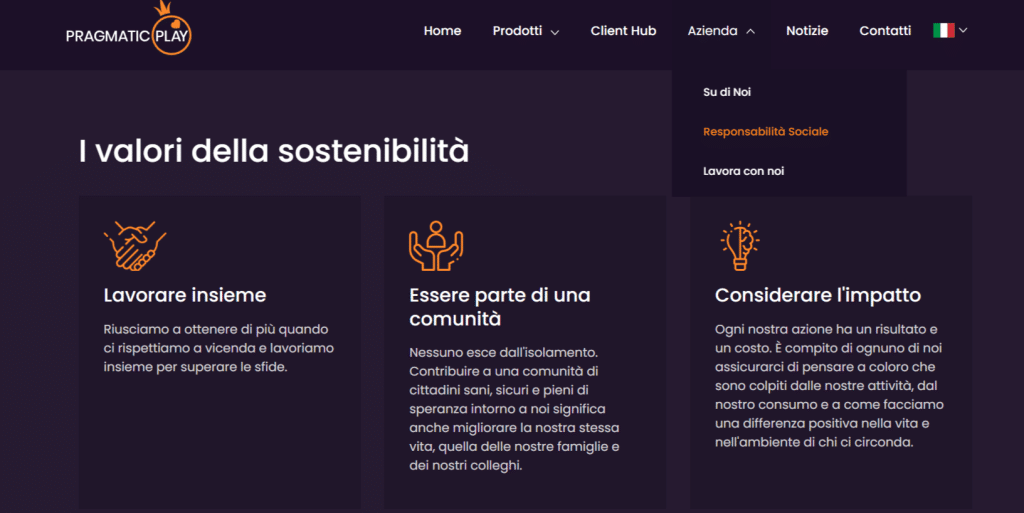Select Prodotti in the navigation bar
Viewport: 1024px width, 513px height.
pyautogui.click(x=517, y=31)
